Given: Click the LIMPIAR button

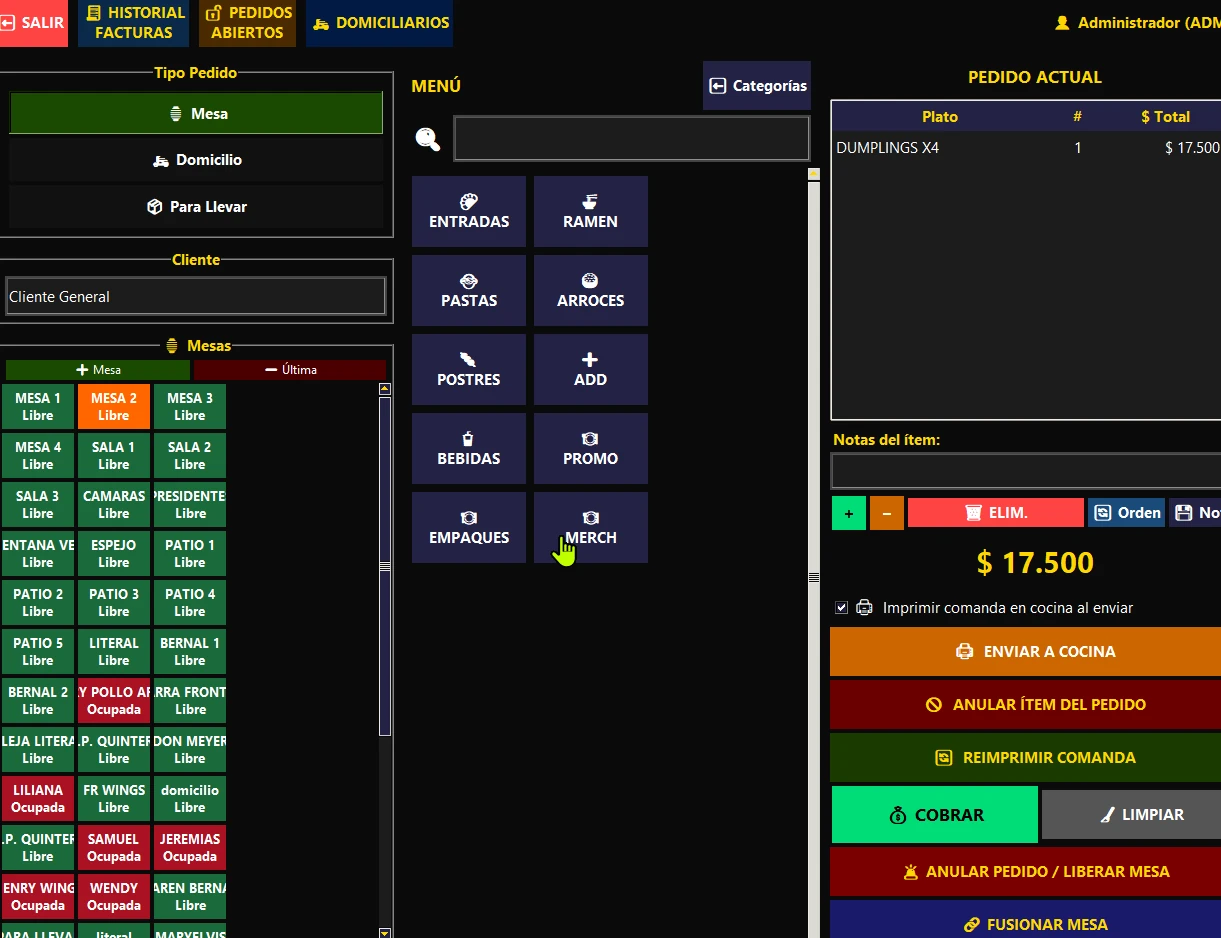Looking at the screenshot, I should coord(1131,815).
